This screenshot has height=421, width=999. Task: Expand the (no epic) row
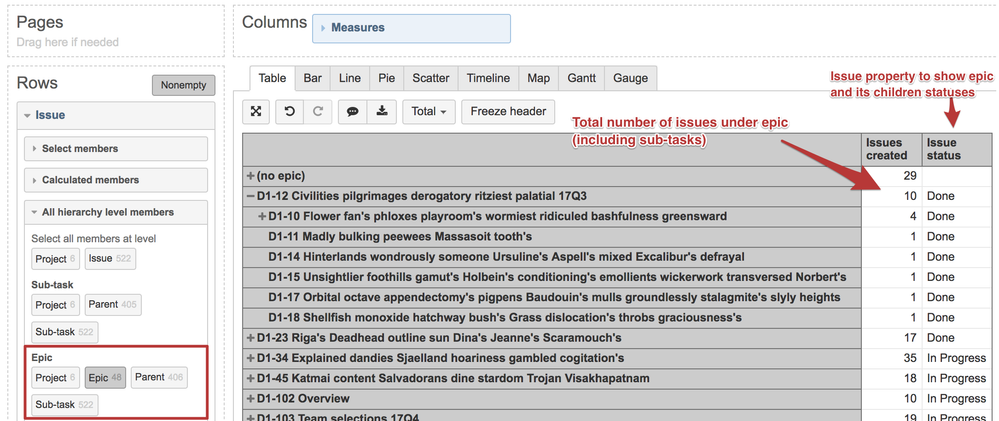pyautogui.click(x=251, y=176)
